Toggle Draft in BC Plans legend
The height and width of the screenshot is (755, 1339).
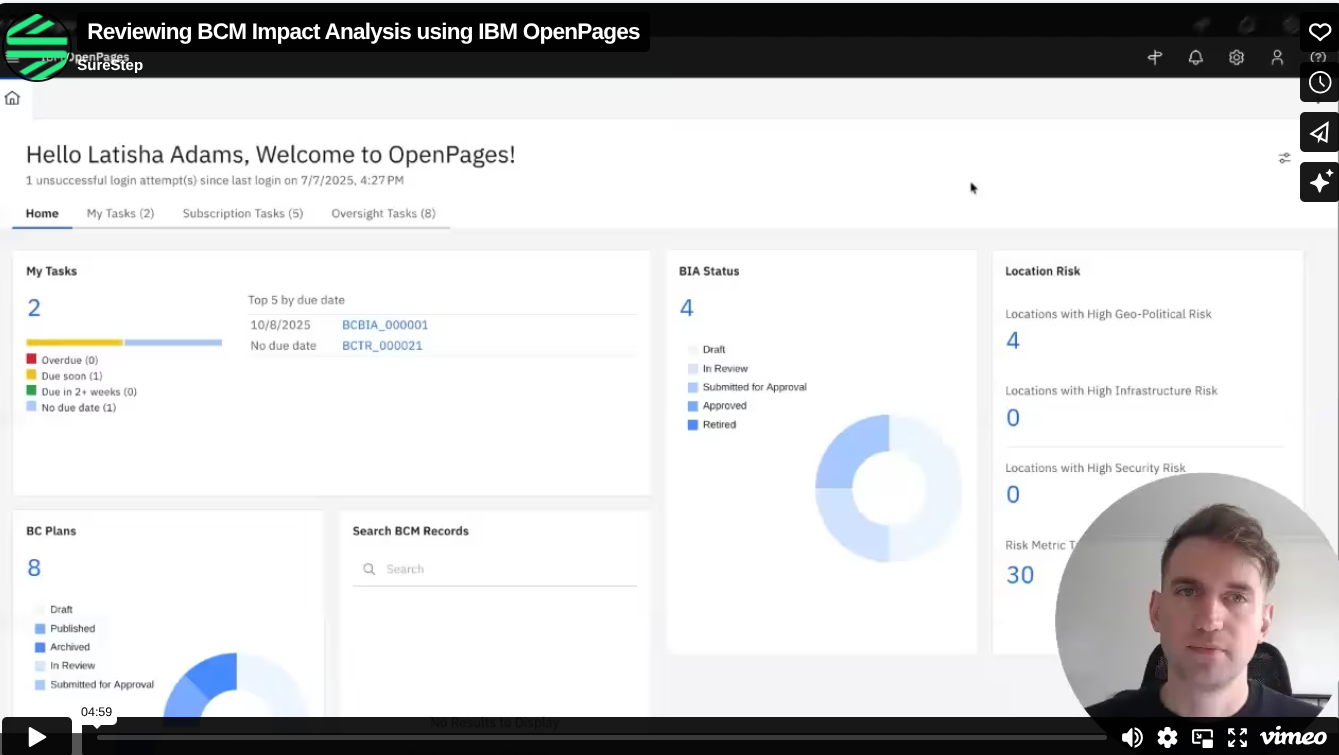pos(54,609)
